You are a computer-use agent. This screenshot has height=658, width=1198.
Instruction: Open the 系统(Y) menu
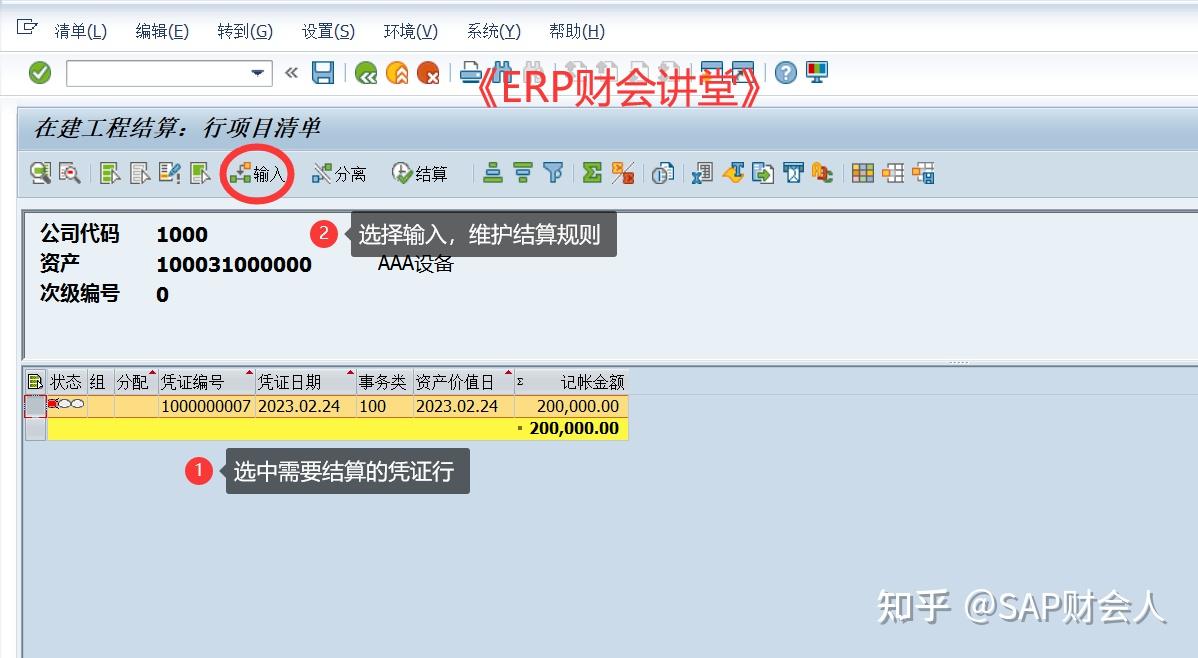coord(493,31)
